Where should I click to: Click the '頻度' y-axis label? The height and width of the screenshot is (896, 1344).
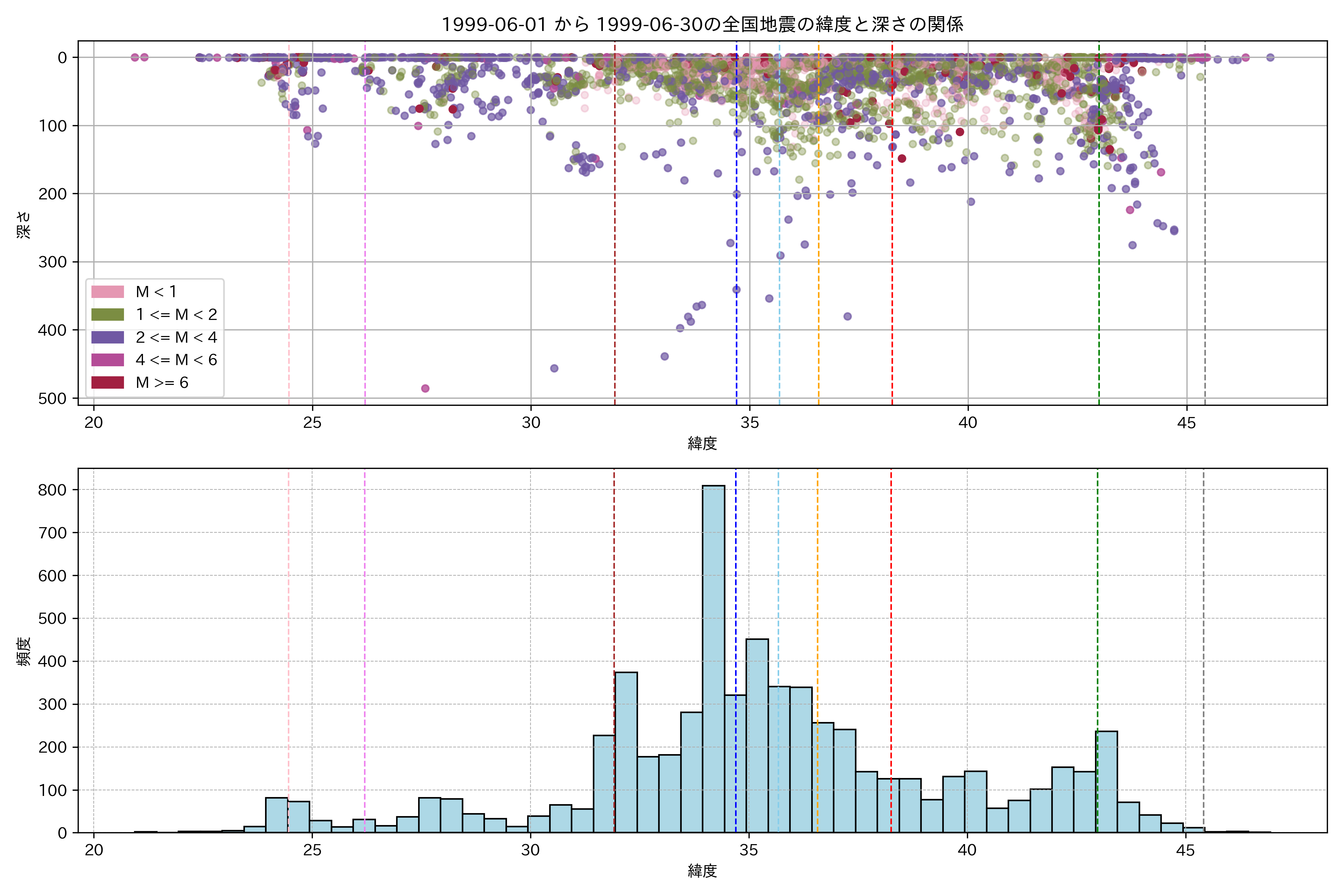[x=24, y=651]
